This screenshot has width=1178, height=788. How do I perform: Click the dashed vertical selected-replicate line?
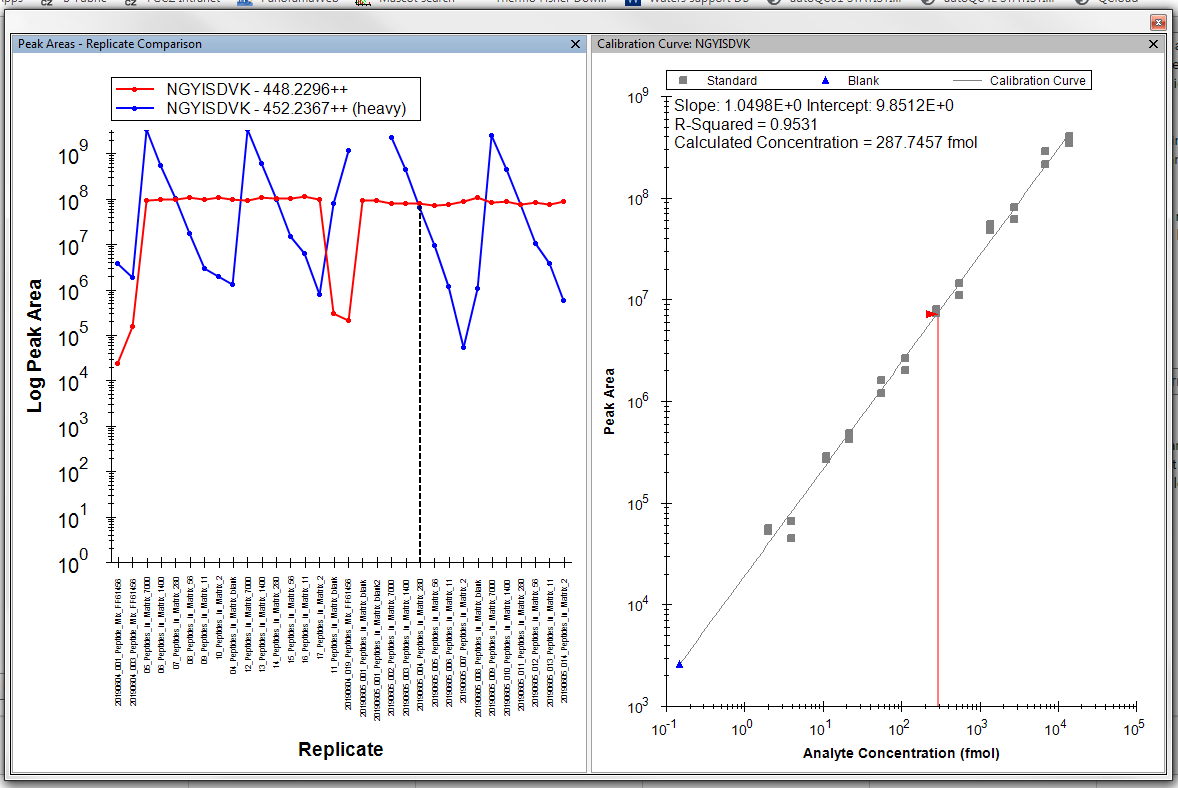[420, 400]
